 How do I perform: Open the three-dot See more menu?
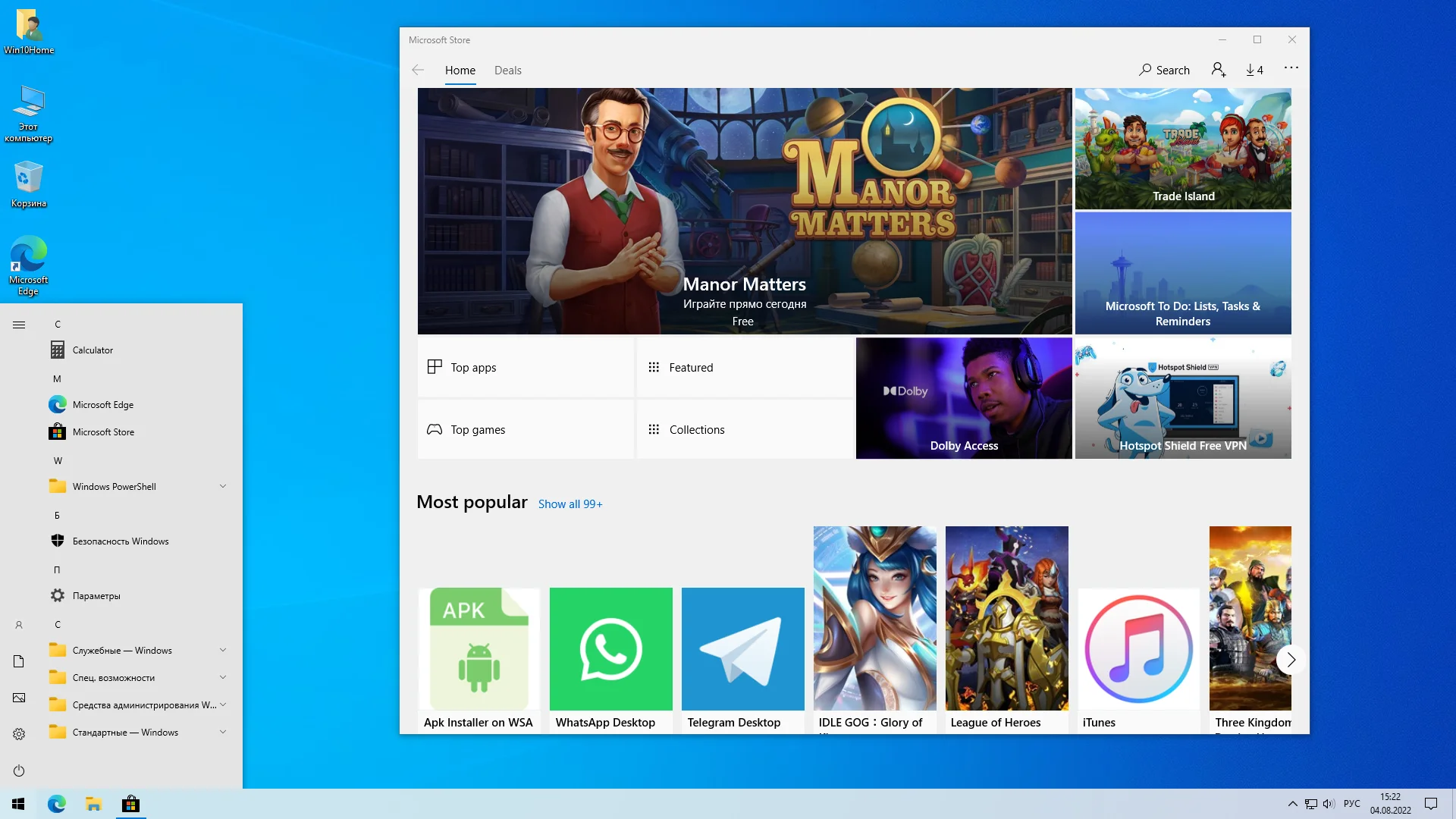pos(1291,68)
